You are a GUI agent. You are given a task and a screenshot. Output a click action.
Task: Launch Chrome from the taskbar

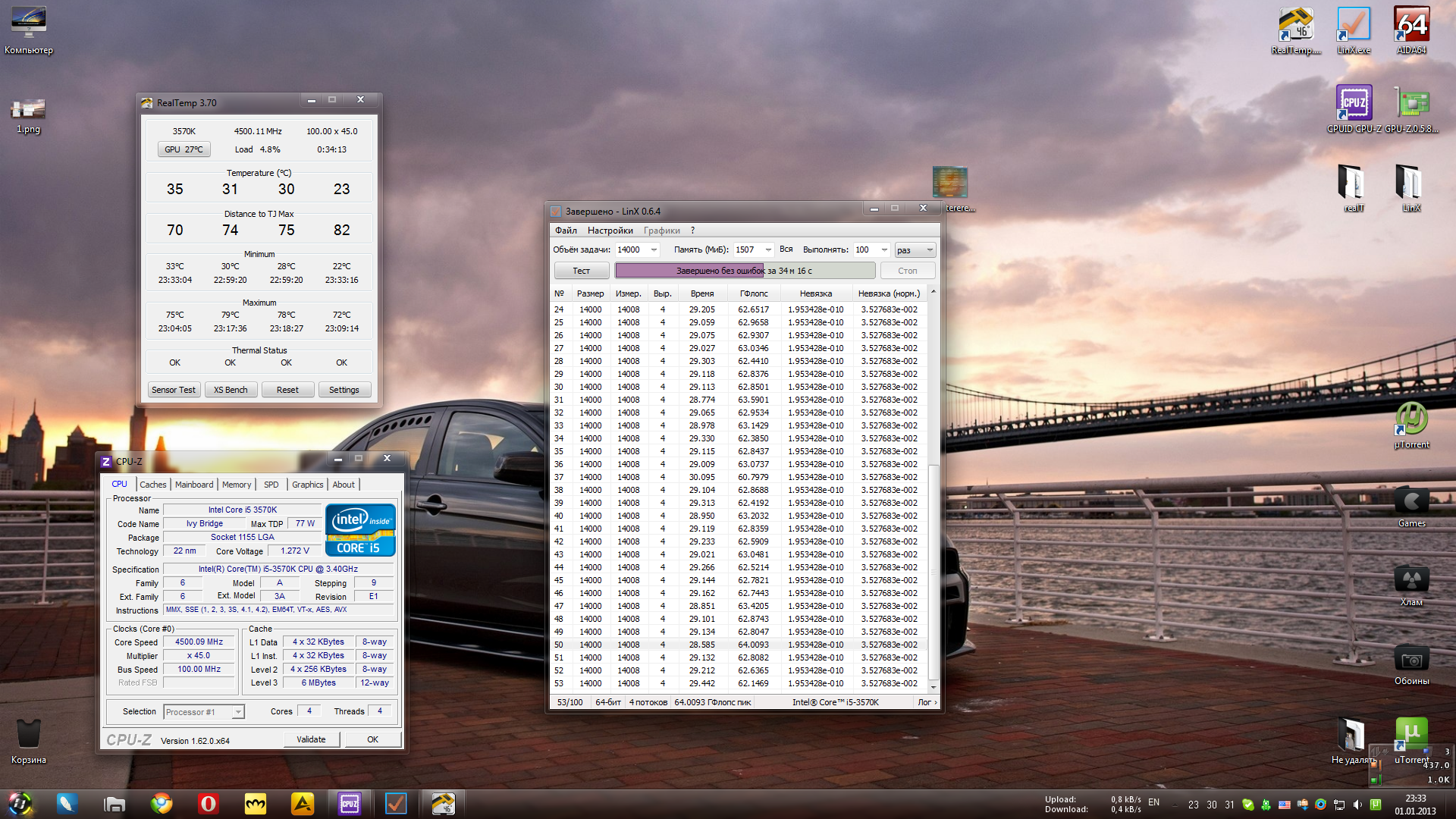pyautogui.click(x=162, y=803)
